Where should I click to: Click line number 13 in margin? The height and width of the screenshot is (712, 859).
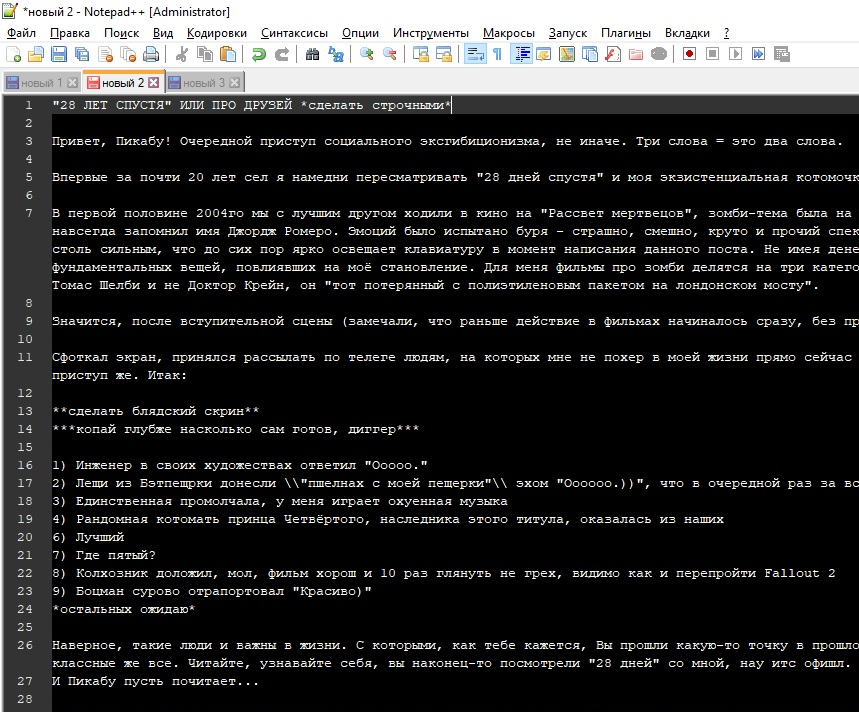[x=25, y=411]
